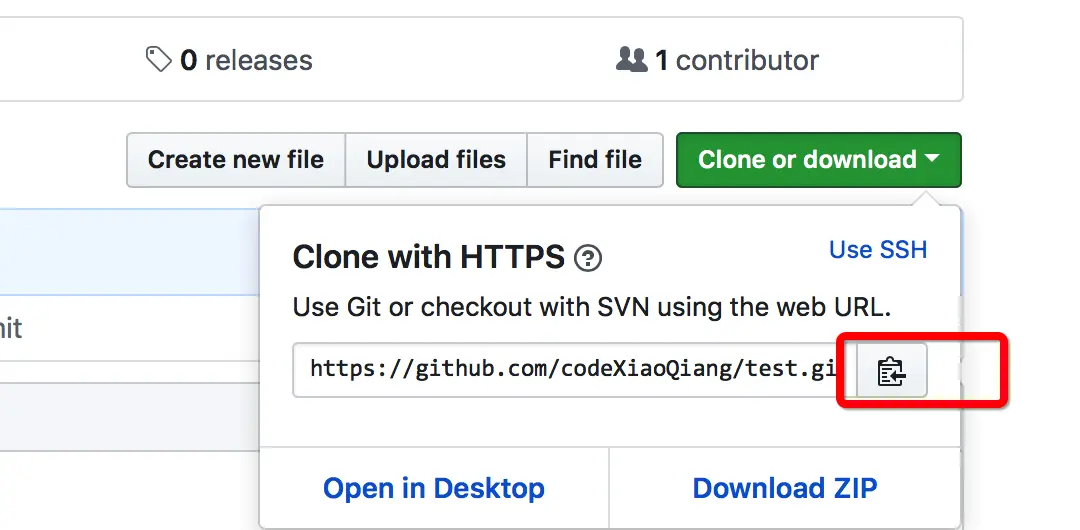
Task: Choose Open in Desktop
Action: click(434, 488)
